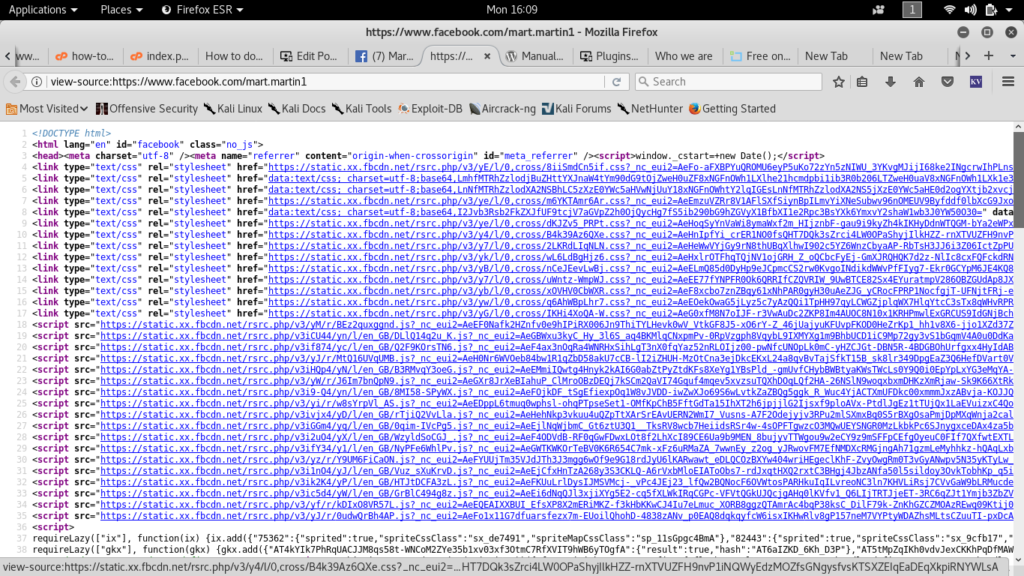Viewport: 1024px width, 576px height.
Task: Switch to the Edit Po... tab
Action: [309, 56]
